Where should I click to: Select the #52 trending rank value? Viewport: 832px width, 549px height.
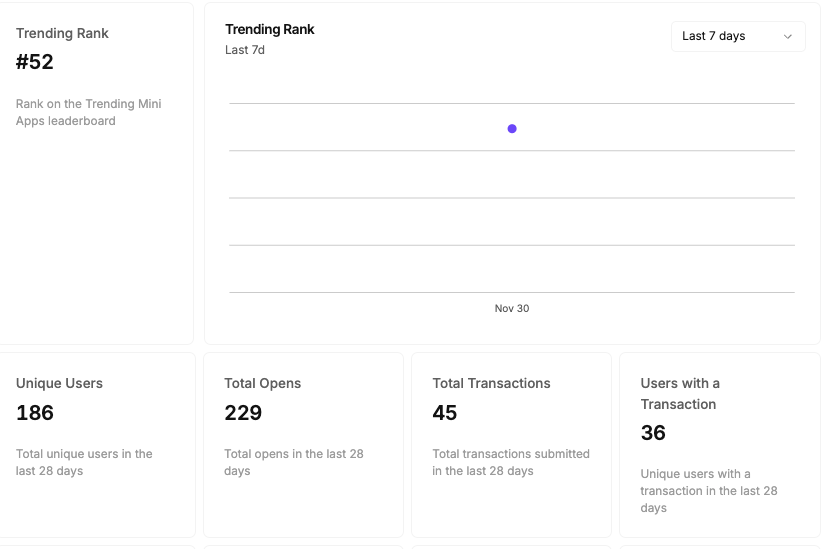(34, 62)
